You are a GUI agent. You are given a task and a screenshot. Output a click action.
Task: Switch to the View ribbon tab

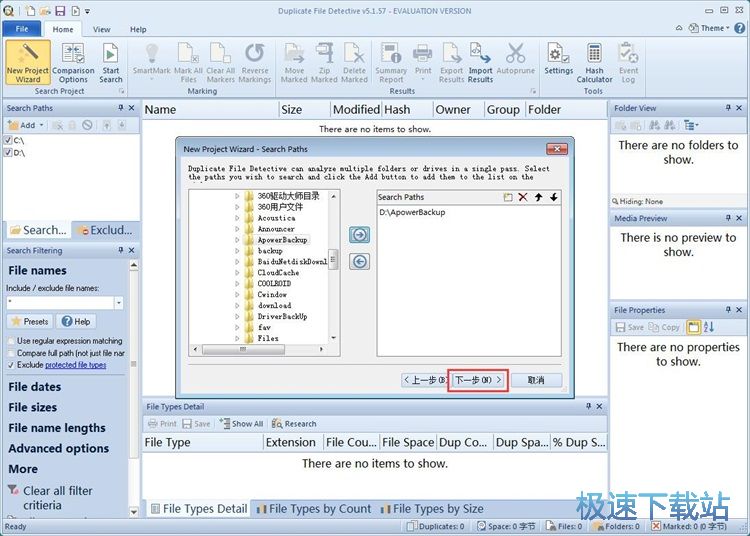coord(101,29)
